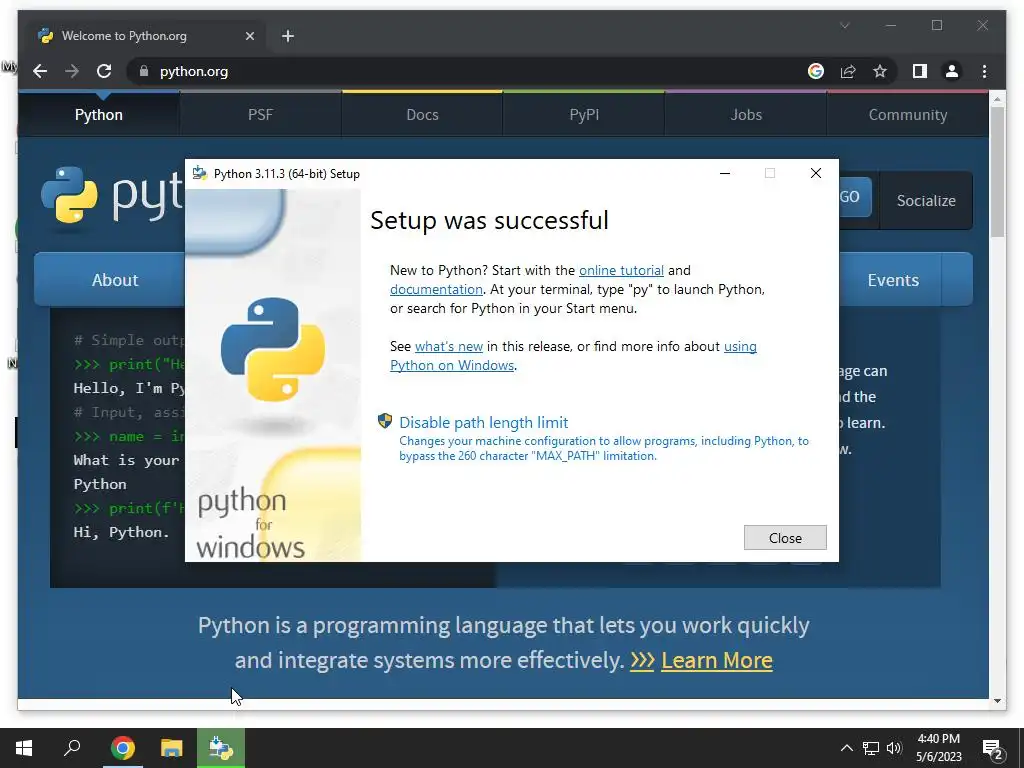1024x768 pixels.
Task: Click the lock icon in address bar
Action: (144, 71)
